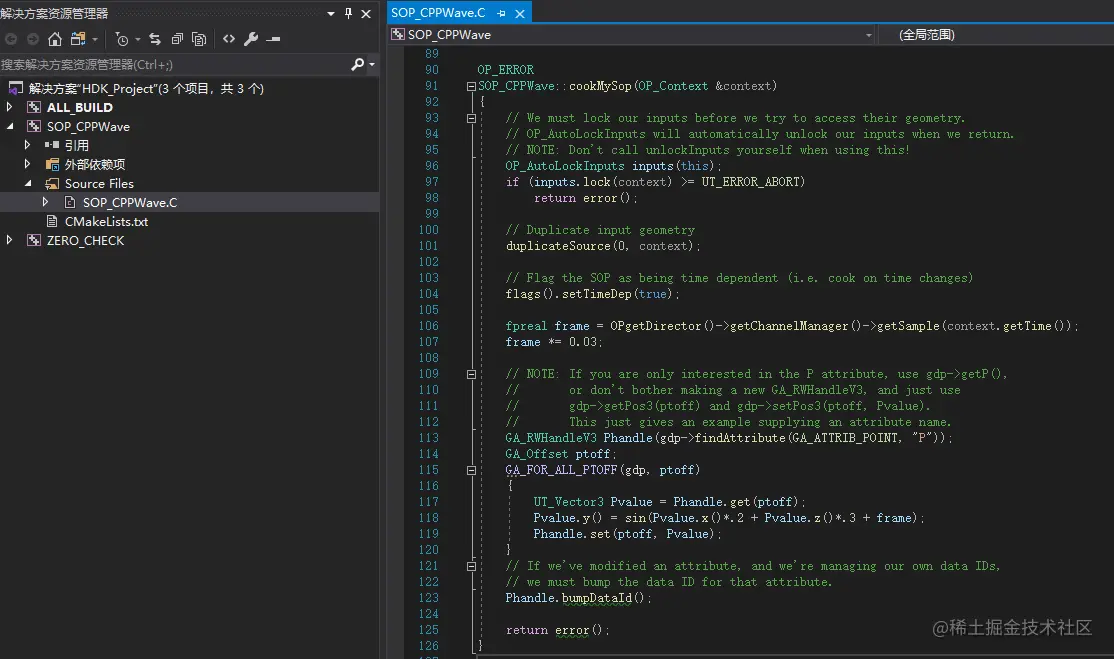Open the 全局范围 scope dropdown
This screenshot has width=1114, height=659.
point(997,35)
